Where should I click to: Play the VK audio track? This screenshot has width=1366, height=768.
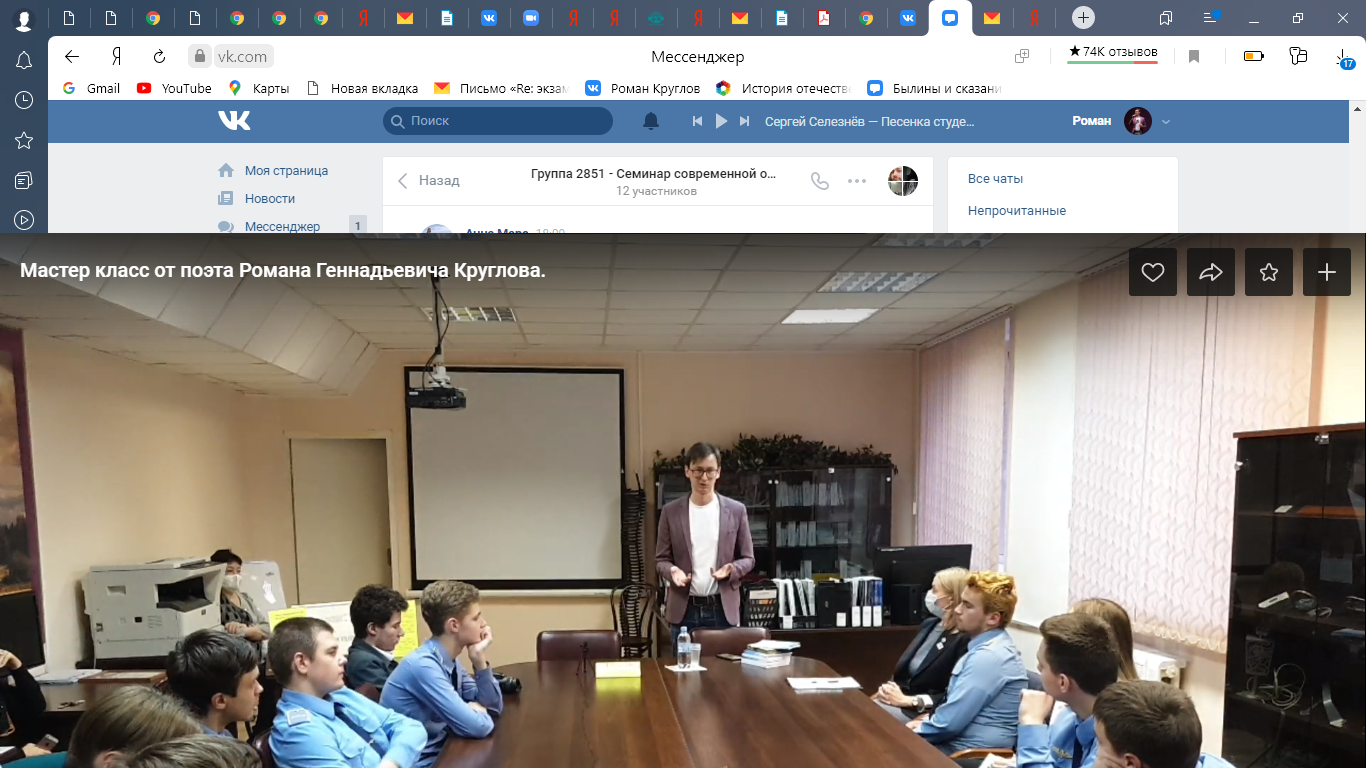[721, 121]
